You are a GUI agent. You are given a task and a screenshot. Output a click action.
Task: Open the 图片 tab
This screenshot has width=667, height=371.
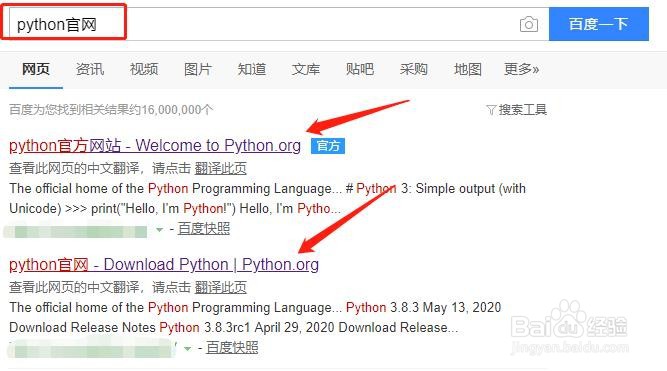point(198,69)
